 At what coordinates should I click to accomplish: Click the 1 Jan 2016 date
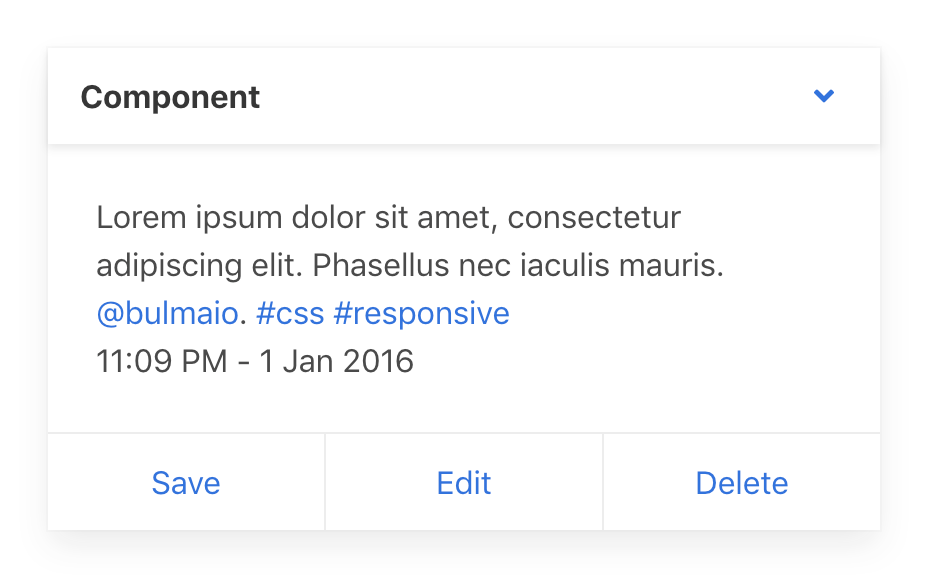[x=337, y=361]
